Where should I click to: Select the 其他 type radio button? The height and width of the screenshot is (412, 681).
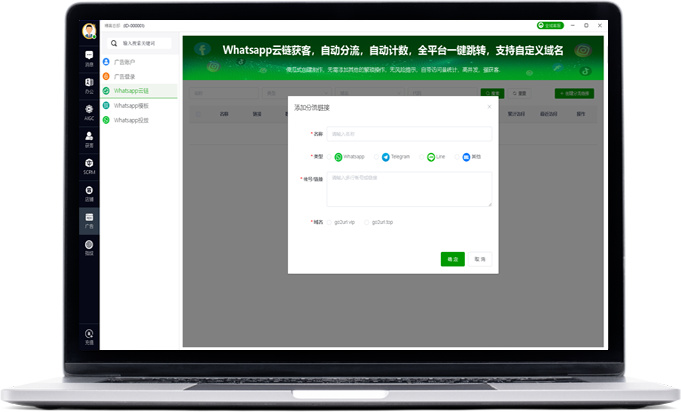click(x=457, y=157)
